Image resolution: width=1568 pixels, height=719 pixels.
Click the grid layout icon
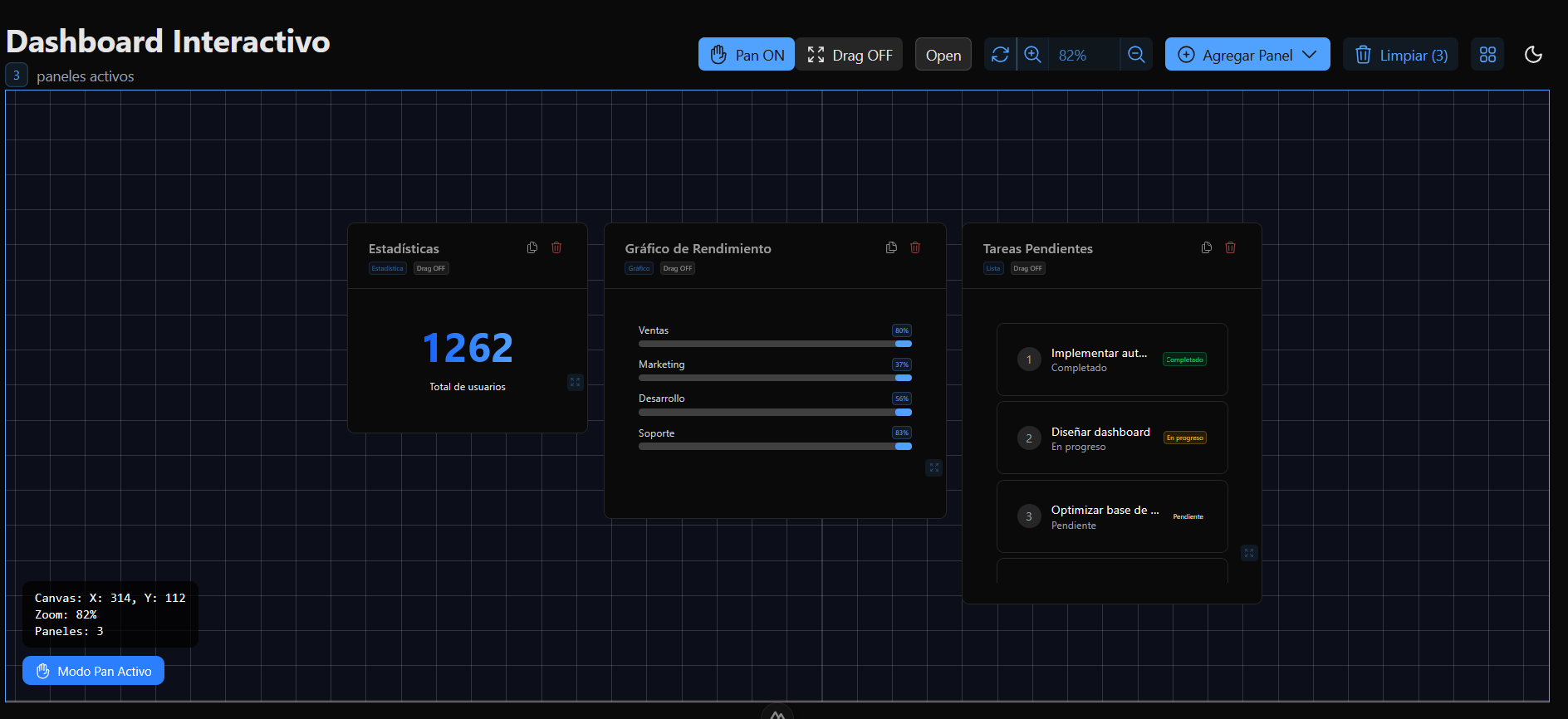coord(1487,55)
